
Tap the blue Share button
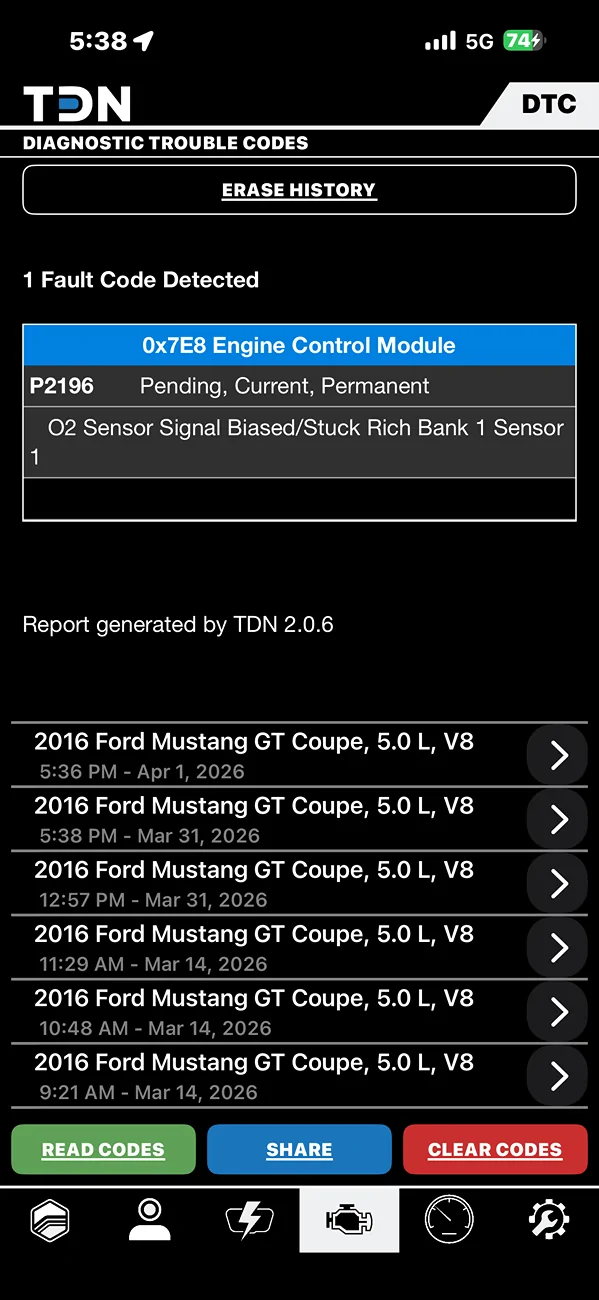[299, 1149]
